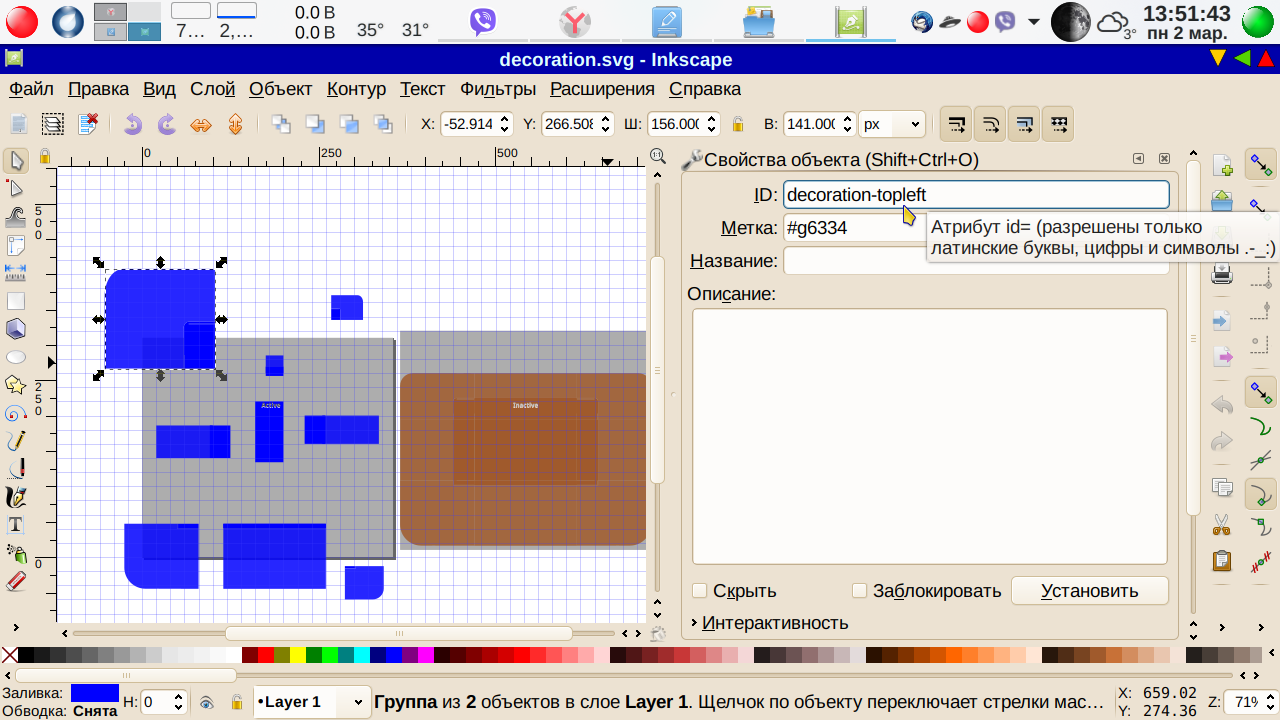Check the Заблокировать checkbox
The image size is (1280, 720).
coord(860,591)
